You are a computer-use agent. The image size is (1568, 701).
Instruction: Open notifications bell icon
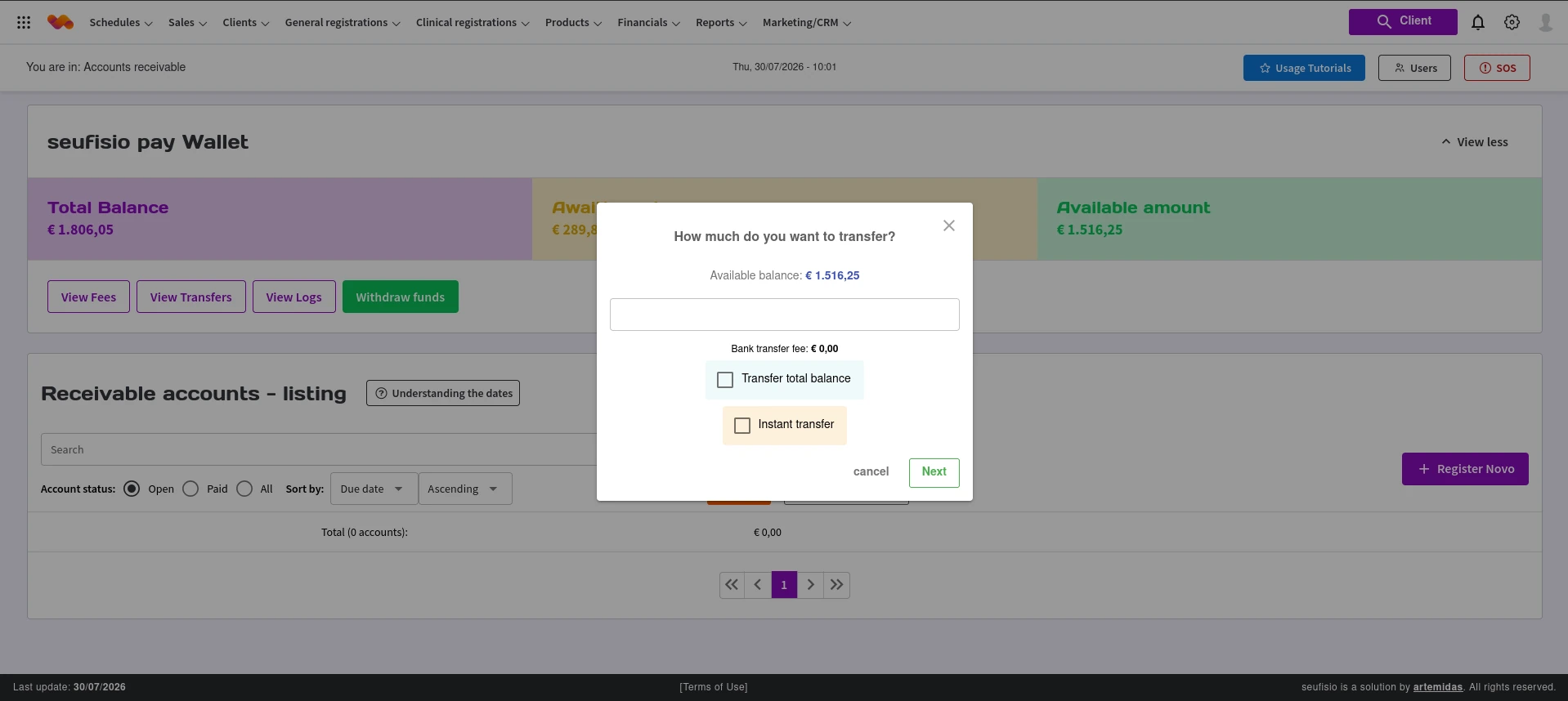pos(1478,23)
